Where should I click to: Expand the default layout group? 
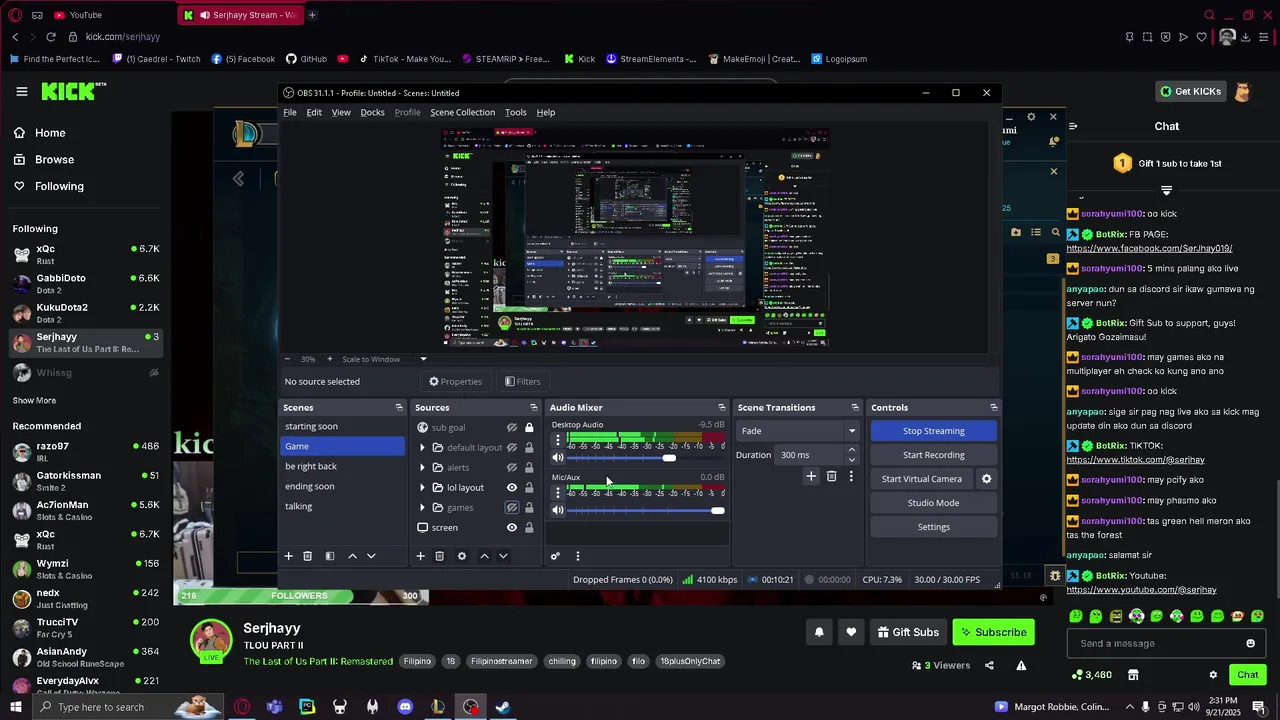click(x=422, y=448)
